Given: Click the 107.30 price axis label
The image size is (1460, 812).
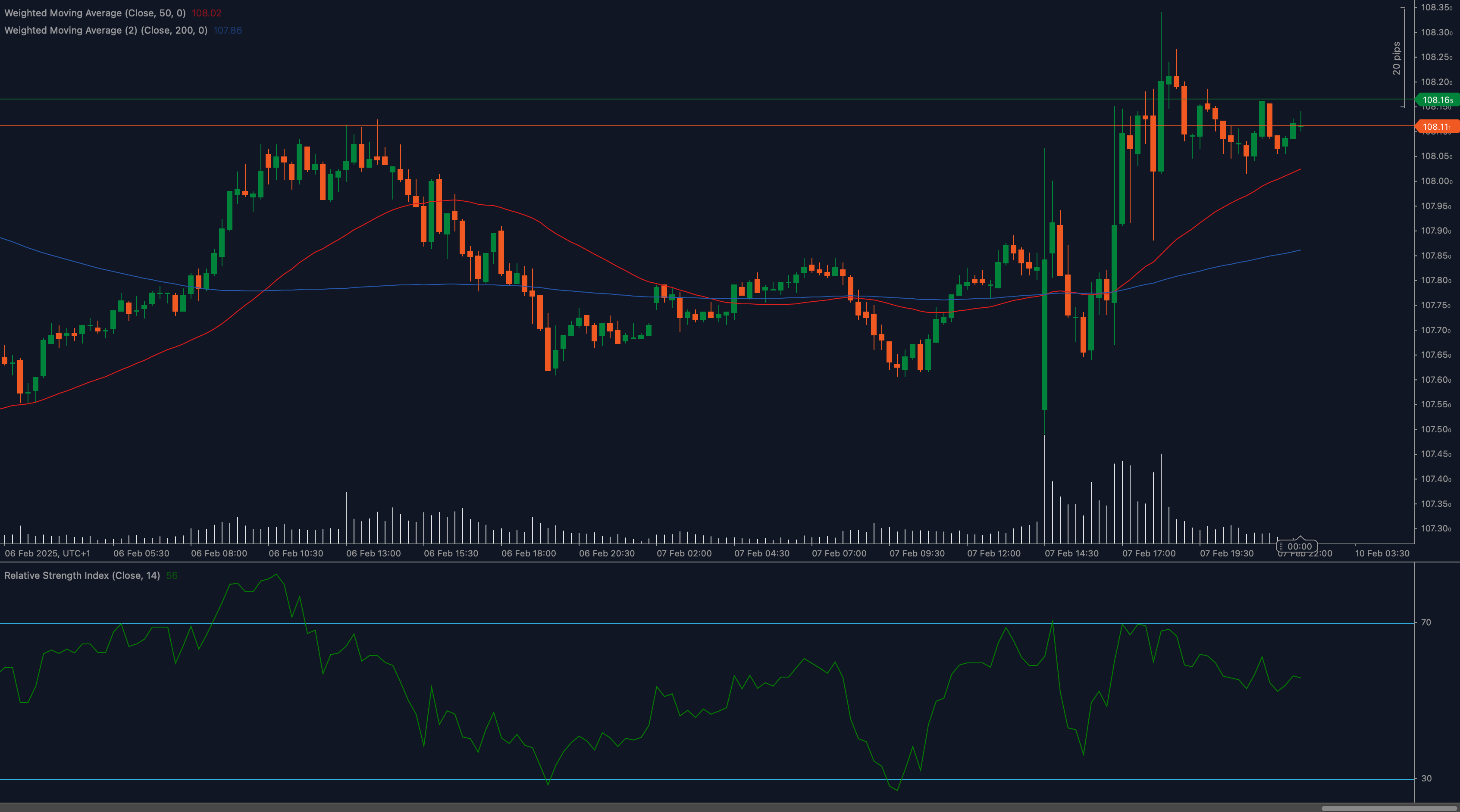Looking at the screenshot, I should tap(1436, 528).
